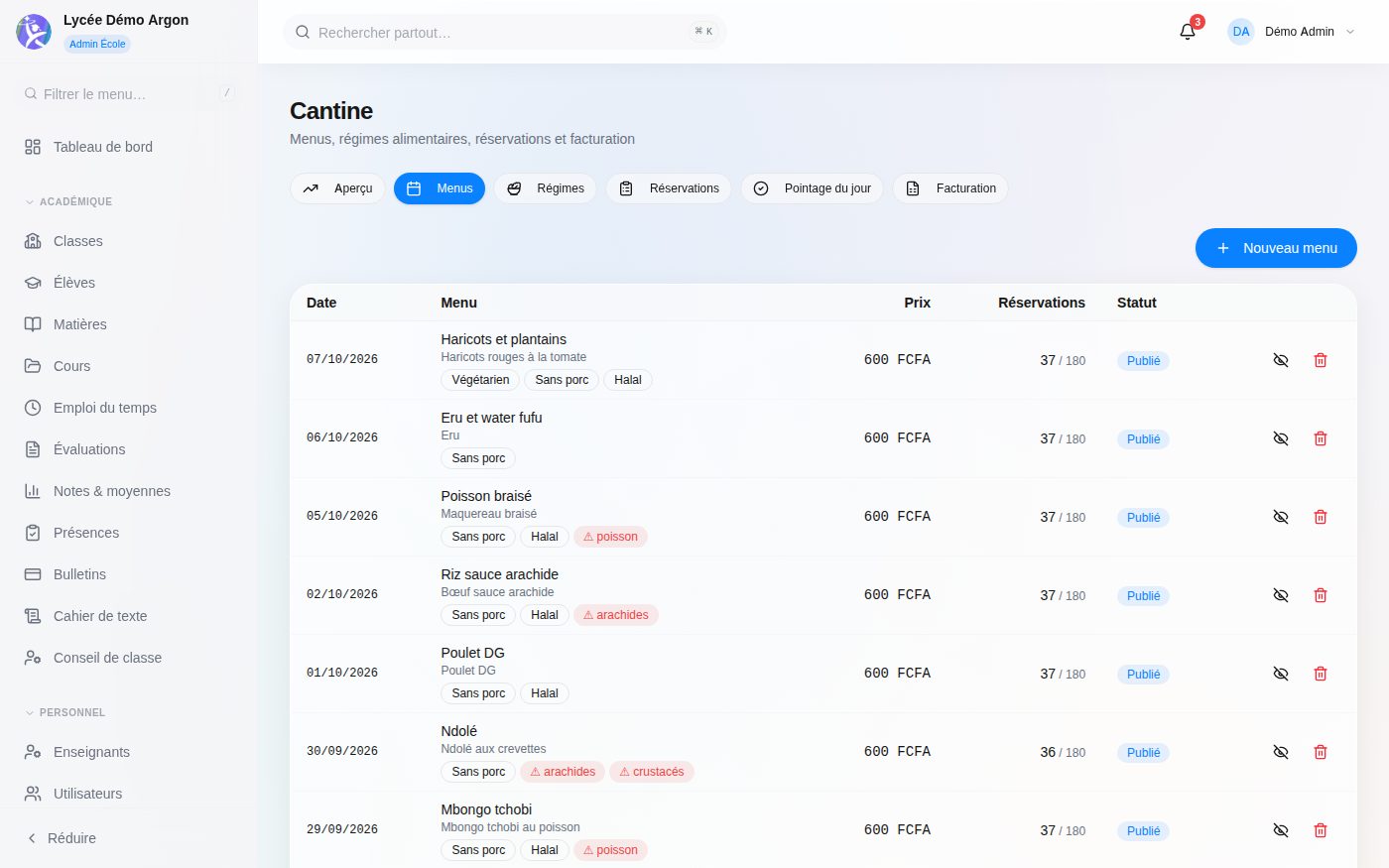Click the Lycée Démo Argon logo

coord(34,32)
